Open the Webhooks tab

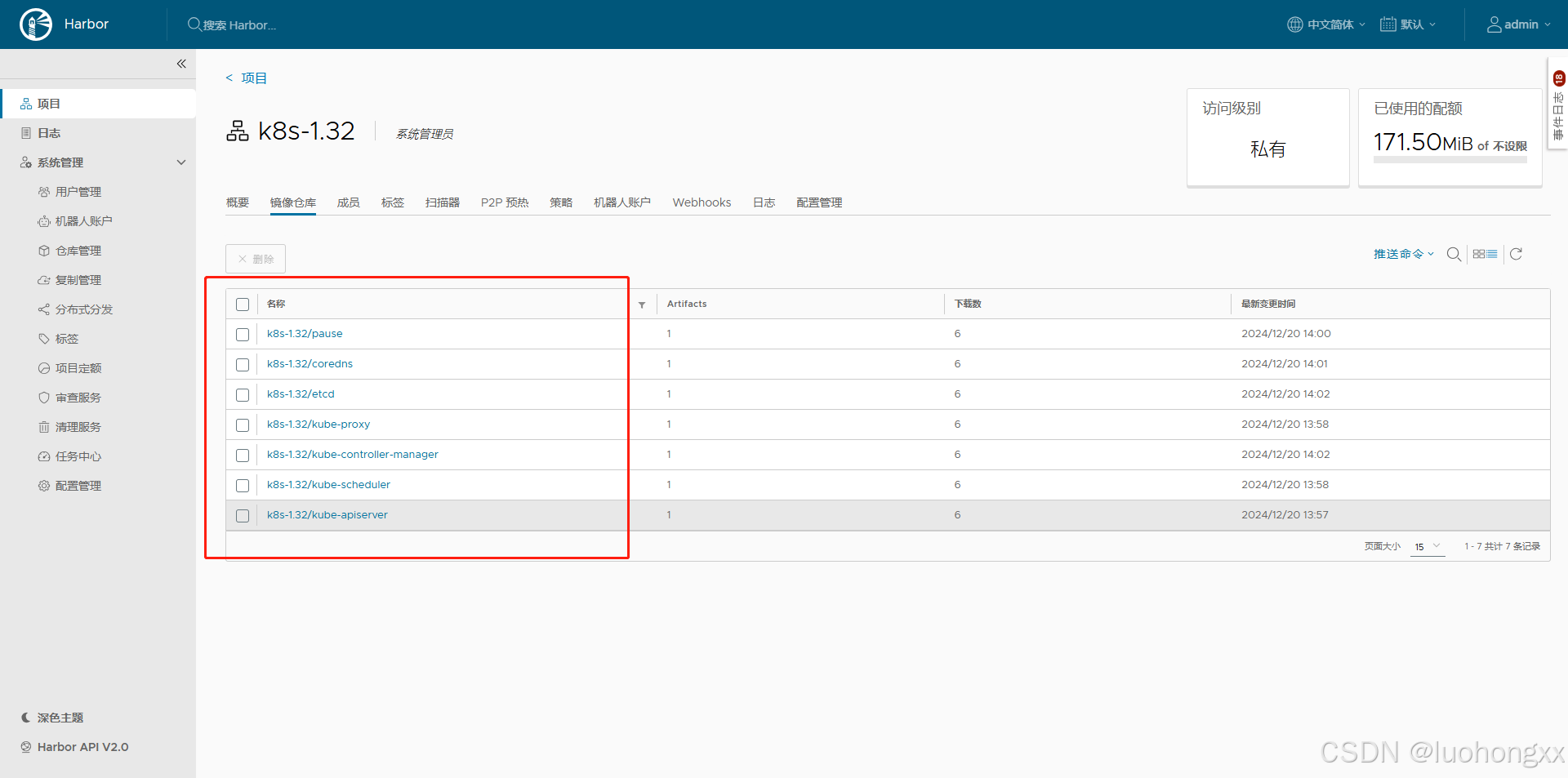click(x=702, y=202)
